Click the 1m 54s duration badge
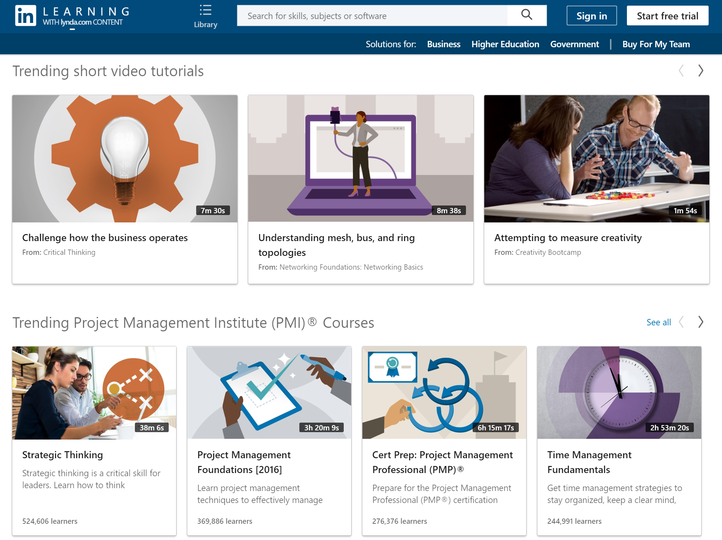 coord(685,210)
